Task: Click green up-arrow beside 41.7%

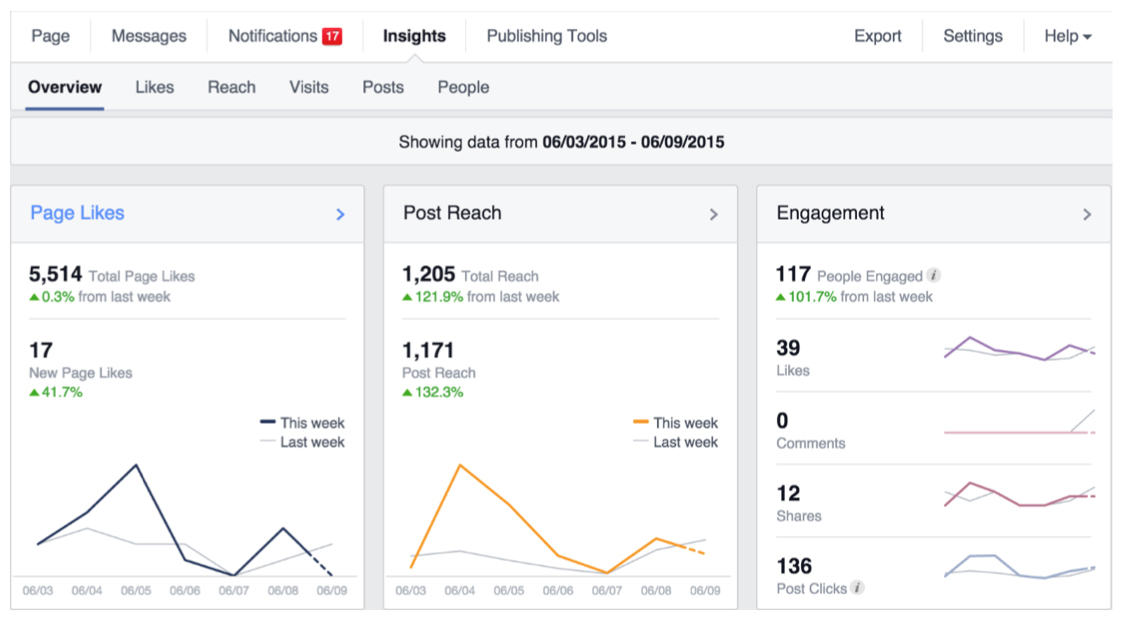Action: pyautogui.click(x=34, y=392)
